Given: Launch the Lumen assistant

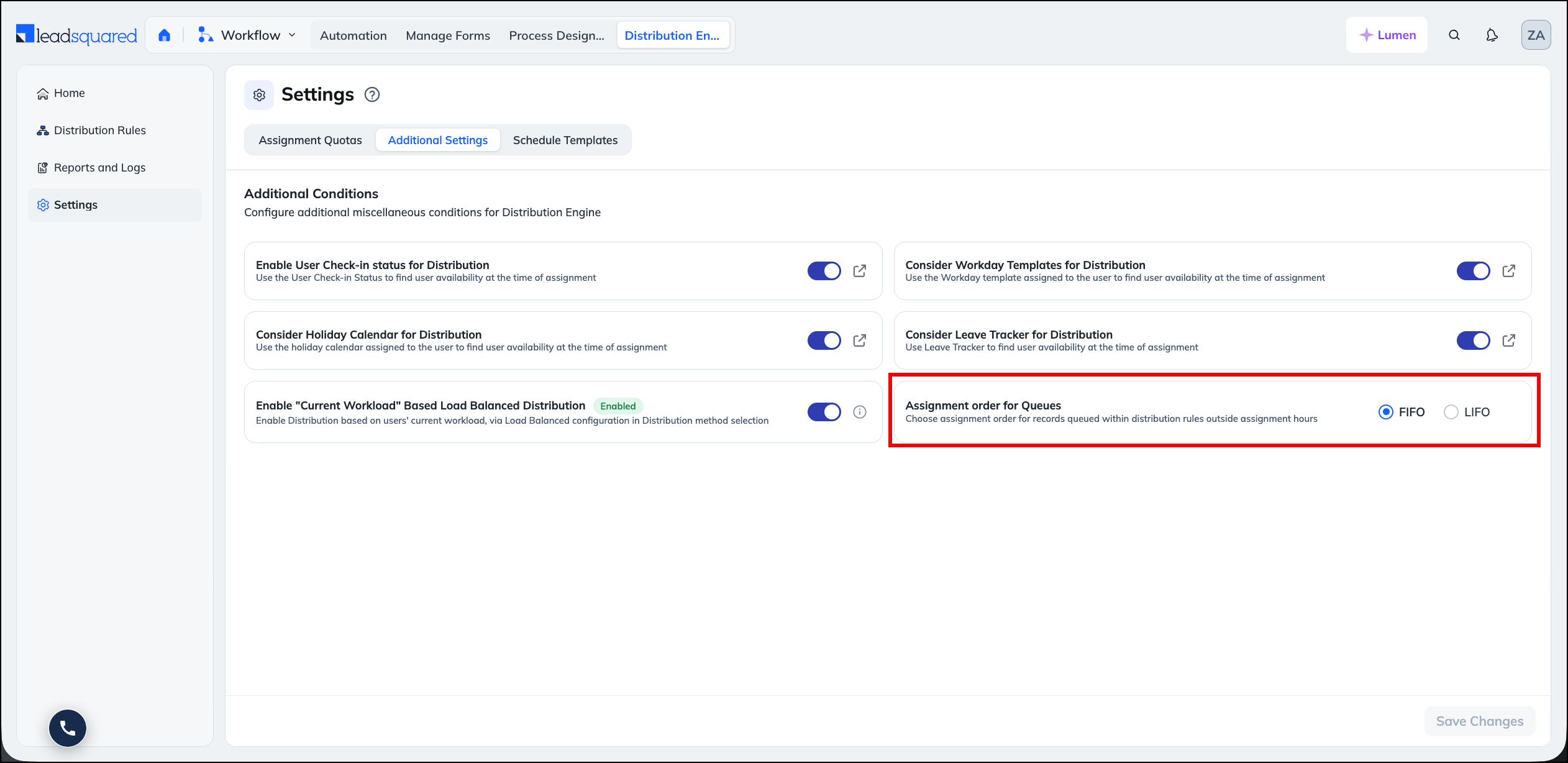Looking at the screenshot, I should point(1387,35).
